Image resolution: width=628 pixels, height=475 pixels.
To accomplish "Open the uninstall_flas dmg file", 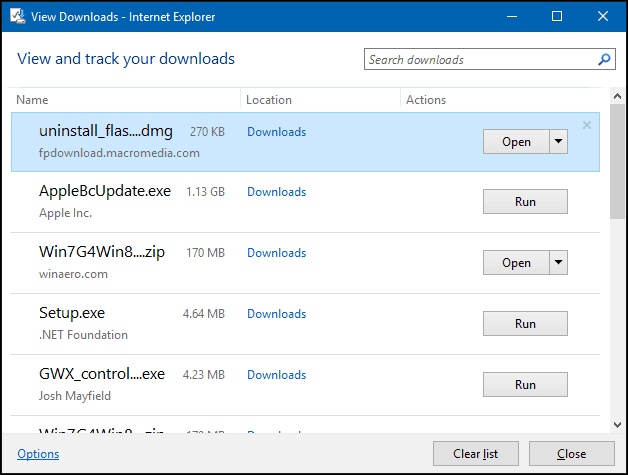I will pyautogui.click(x=516, y=141).
